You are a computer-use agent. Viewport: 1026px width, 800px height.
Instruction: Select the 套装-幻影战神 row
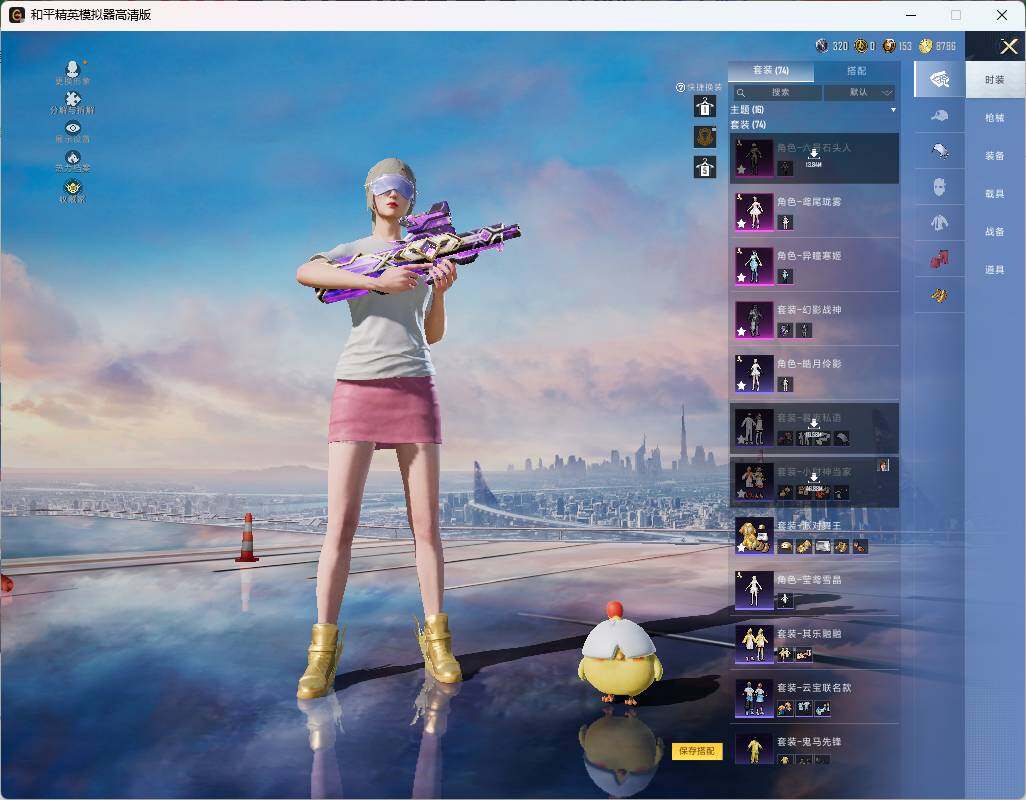click(x=814, y=321)
